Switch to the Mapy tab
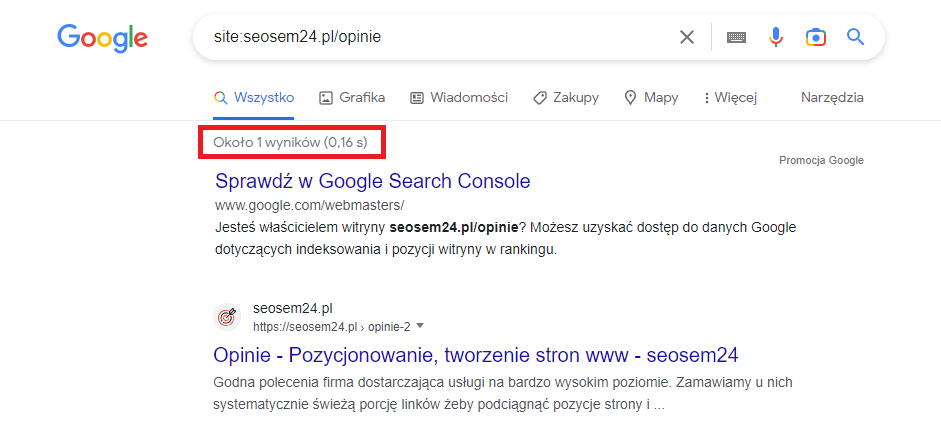This screenshot has height=437, width=941. [651, 97]
